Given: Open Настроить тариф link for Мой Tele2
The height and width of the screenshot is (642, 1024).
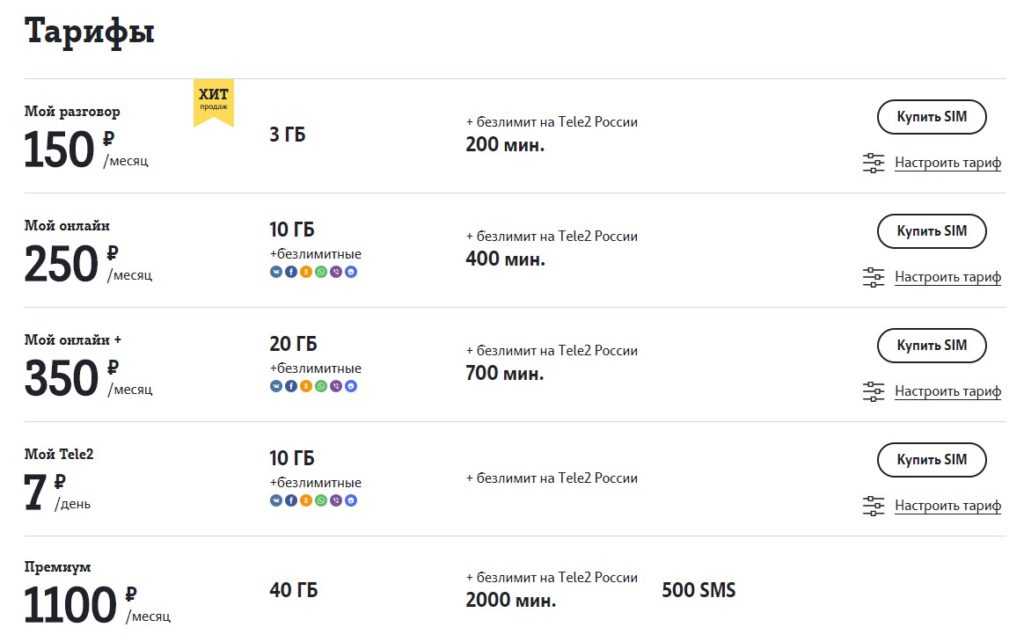Looking at the screenshot, I should [948, 506].
